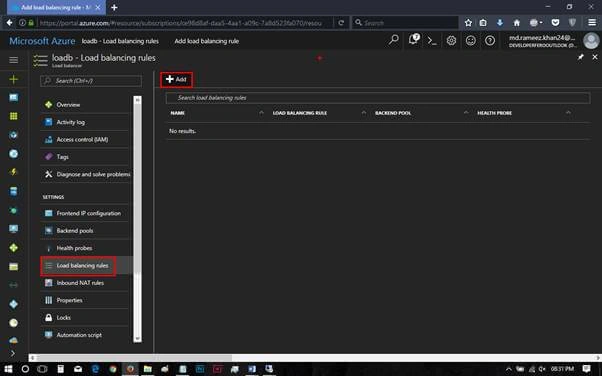The width and height of the screenshot is (602, 376).
Task: Click the feedback smiley icon
Action: pyautogui.click(x=471, y=40)
